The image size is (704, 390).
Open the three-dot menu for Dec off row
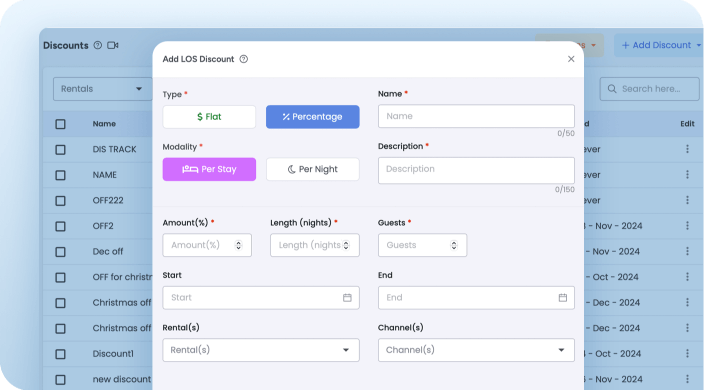click(687, 251)
